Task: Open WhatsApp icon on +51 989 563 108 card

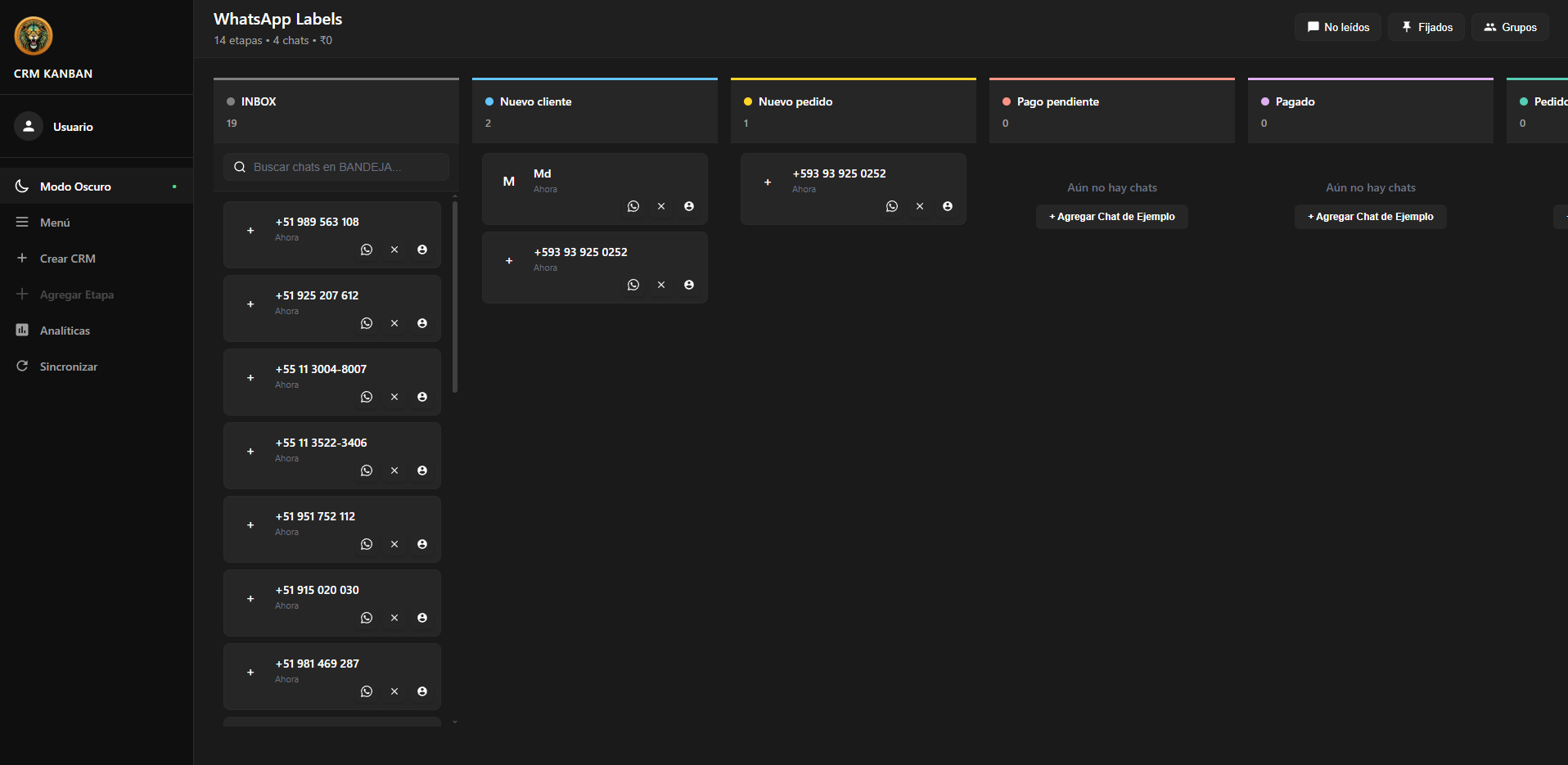Action: point(367,250)
